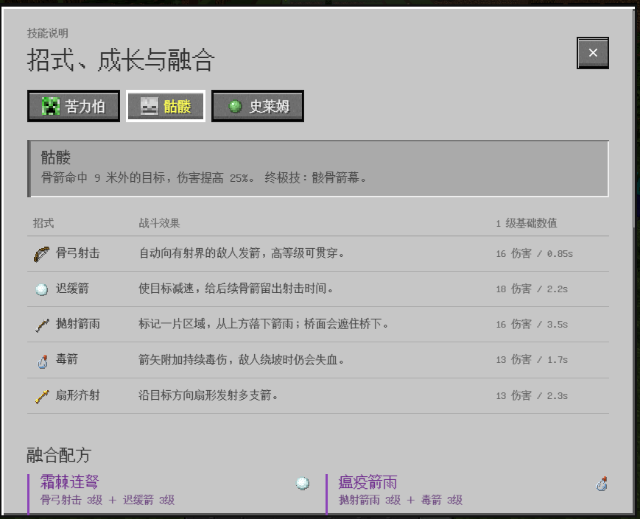Click the value 16 伤害 / 0.85s
Viewport: 640px width, 519px height.
coord(534,253)
